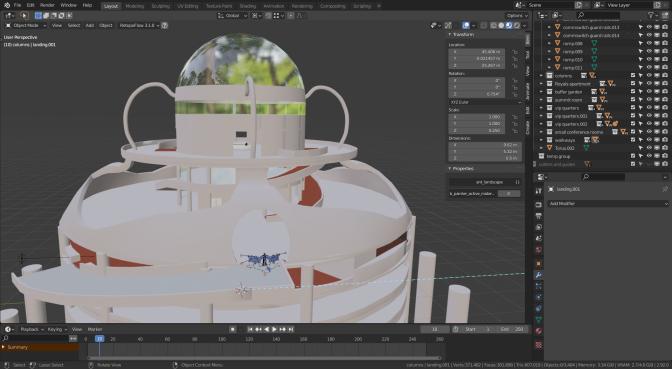The image size is (672, 369).
Task: Toggle exclude checkbox for temp group
Action: (633, 156)
